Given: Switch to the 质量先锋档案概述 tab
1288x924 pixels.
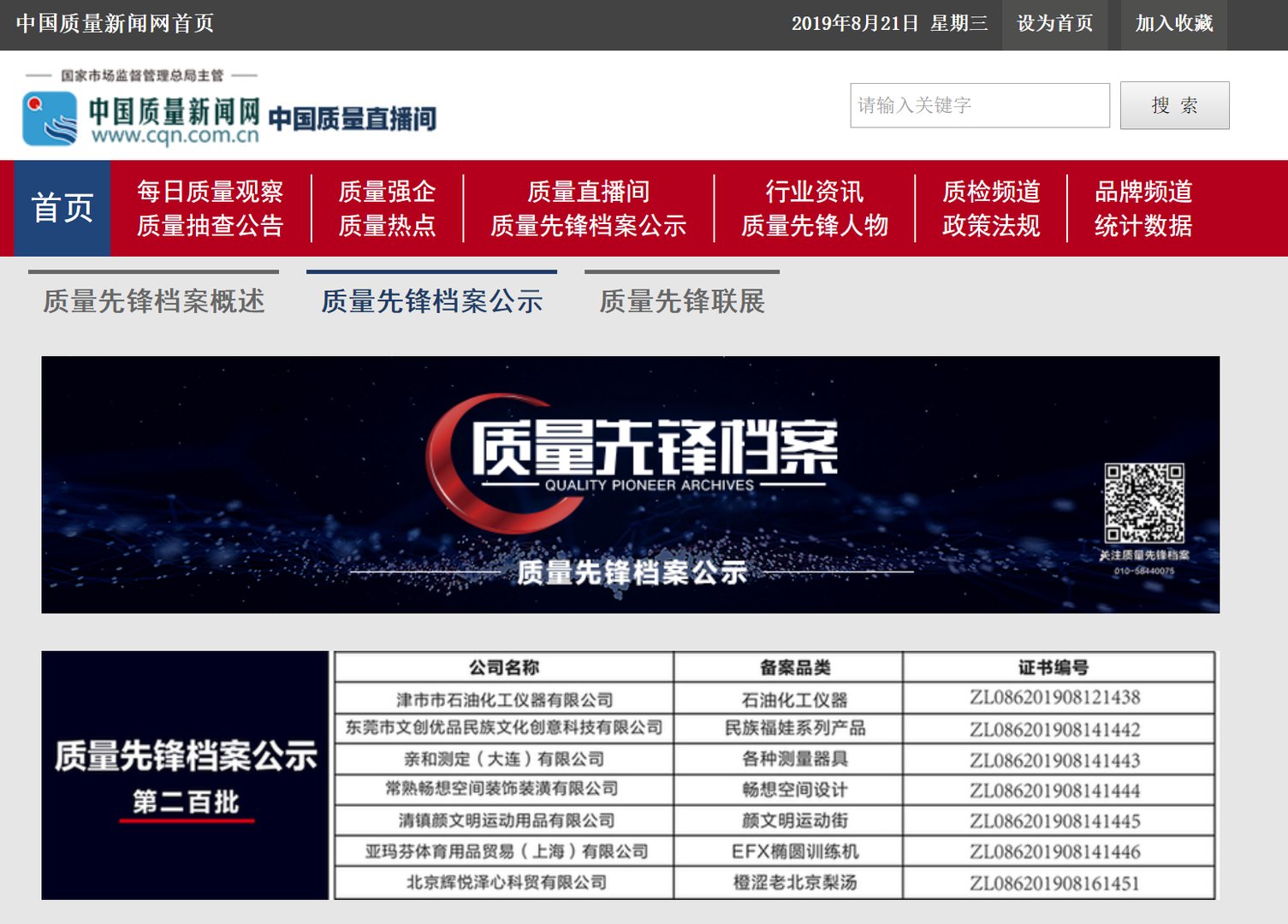Looking at the screenshot, I should point(152,301).
